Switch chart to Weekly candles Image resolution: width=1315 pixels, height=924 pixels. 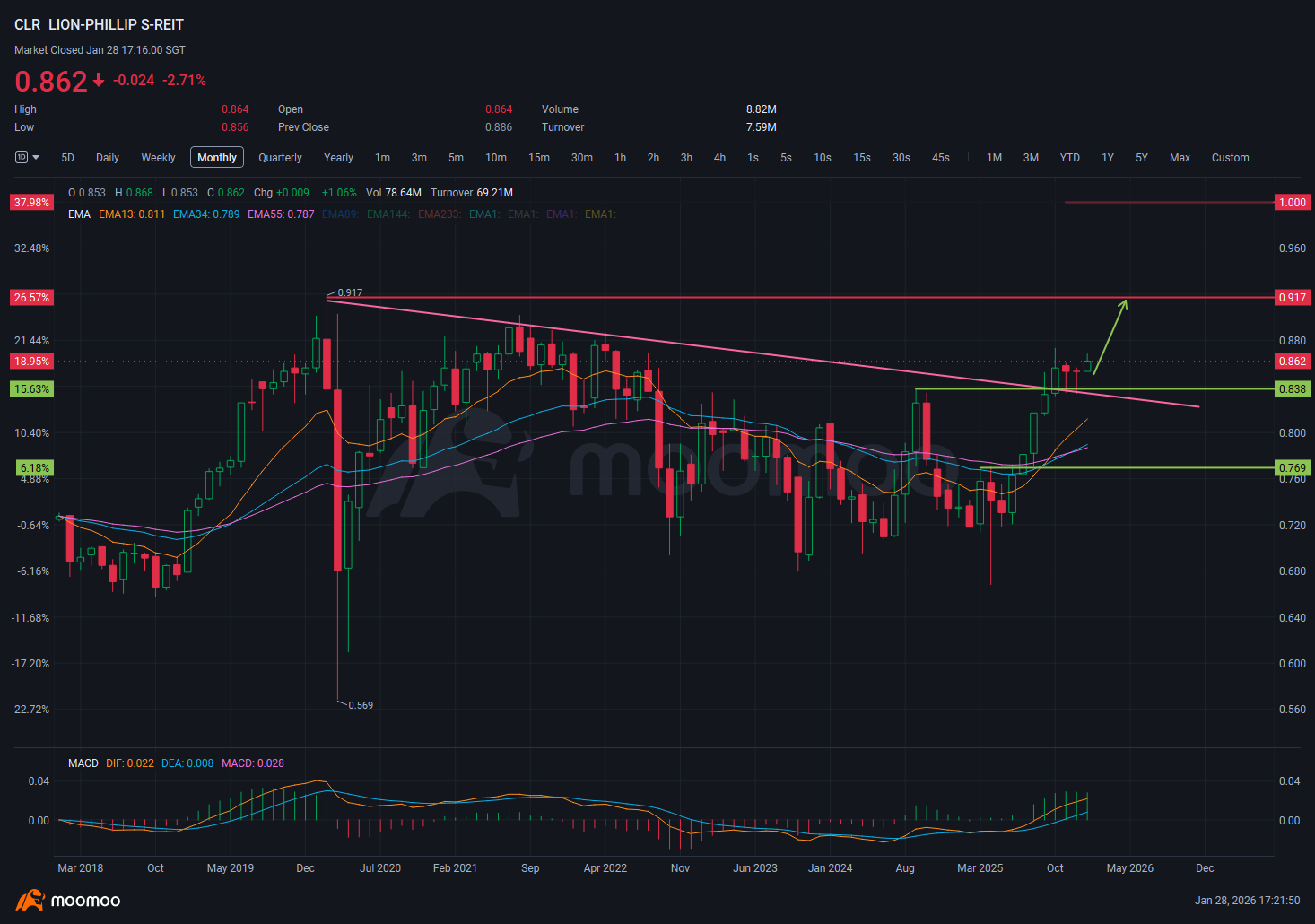click(x=159, y=158)
